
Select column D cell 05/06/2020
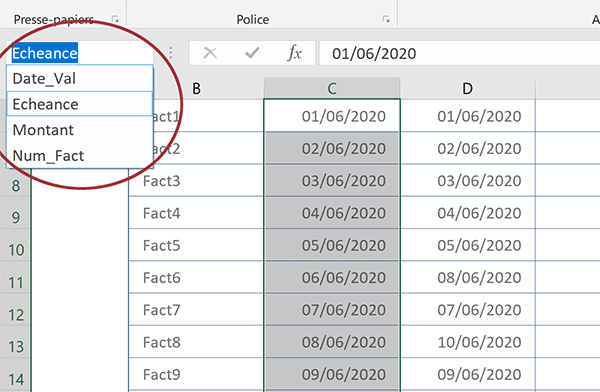(x=468, y=245)
